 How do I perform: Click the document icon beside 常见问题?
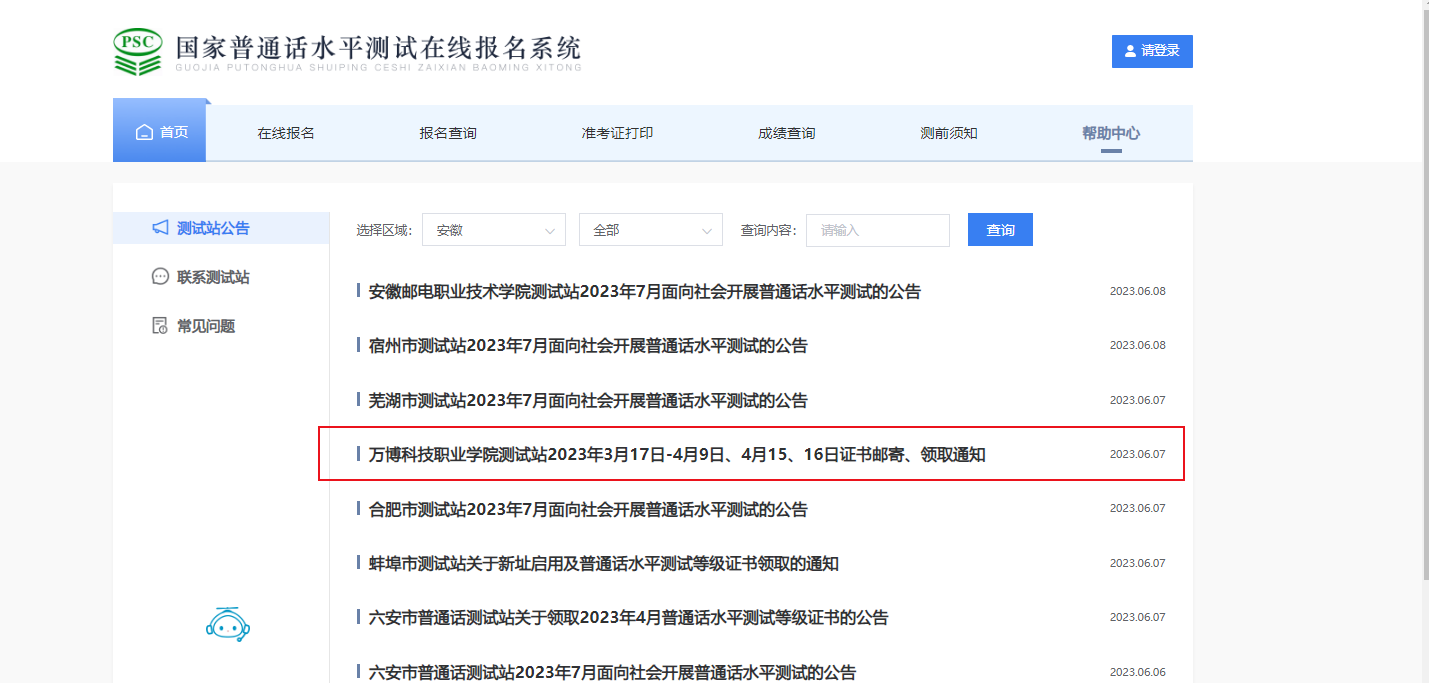coord(160,326)
